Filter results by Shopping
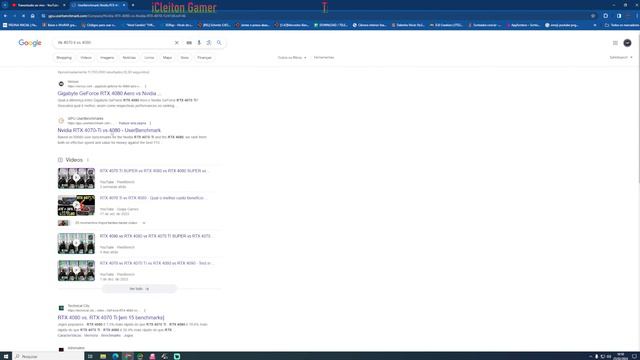 coord(64,58)
